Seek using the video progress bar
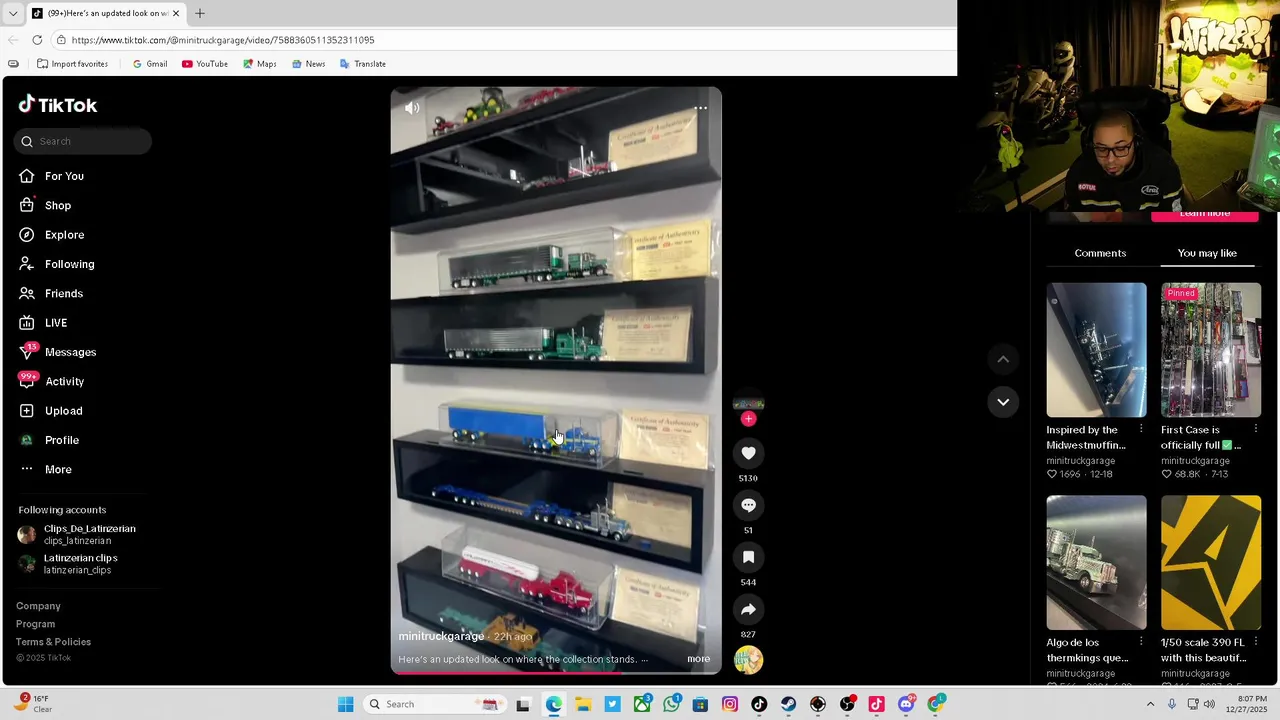This screenshot has width=1280, height=720. (x=556, y=672)
